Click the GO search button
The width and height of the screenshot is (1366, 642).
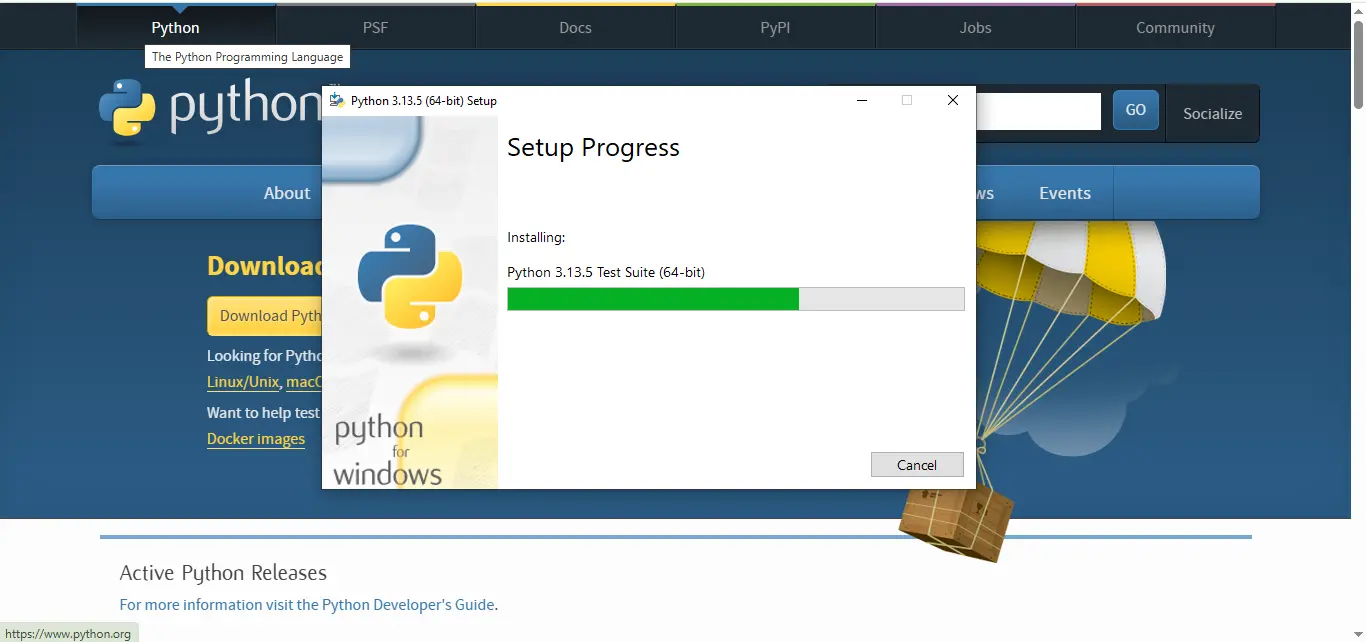pyautogui.click(x=1136, y=110)
